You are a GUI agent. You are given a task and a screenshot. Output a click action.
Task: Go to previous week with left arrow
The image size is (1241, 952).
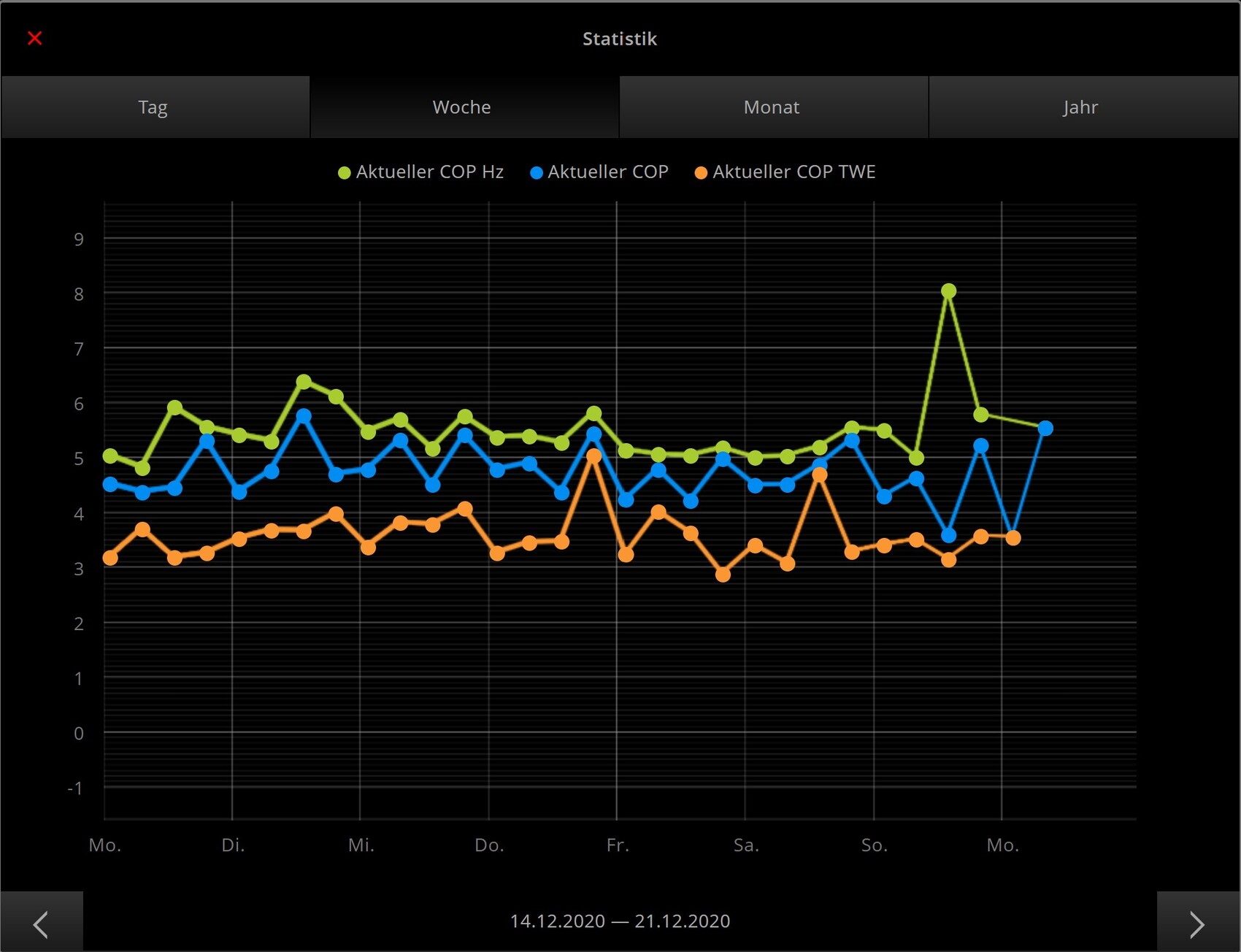click(x=41, y=924)
